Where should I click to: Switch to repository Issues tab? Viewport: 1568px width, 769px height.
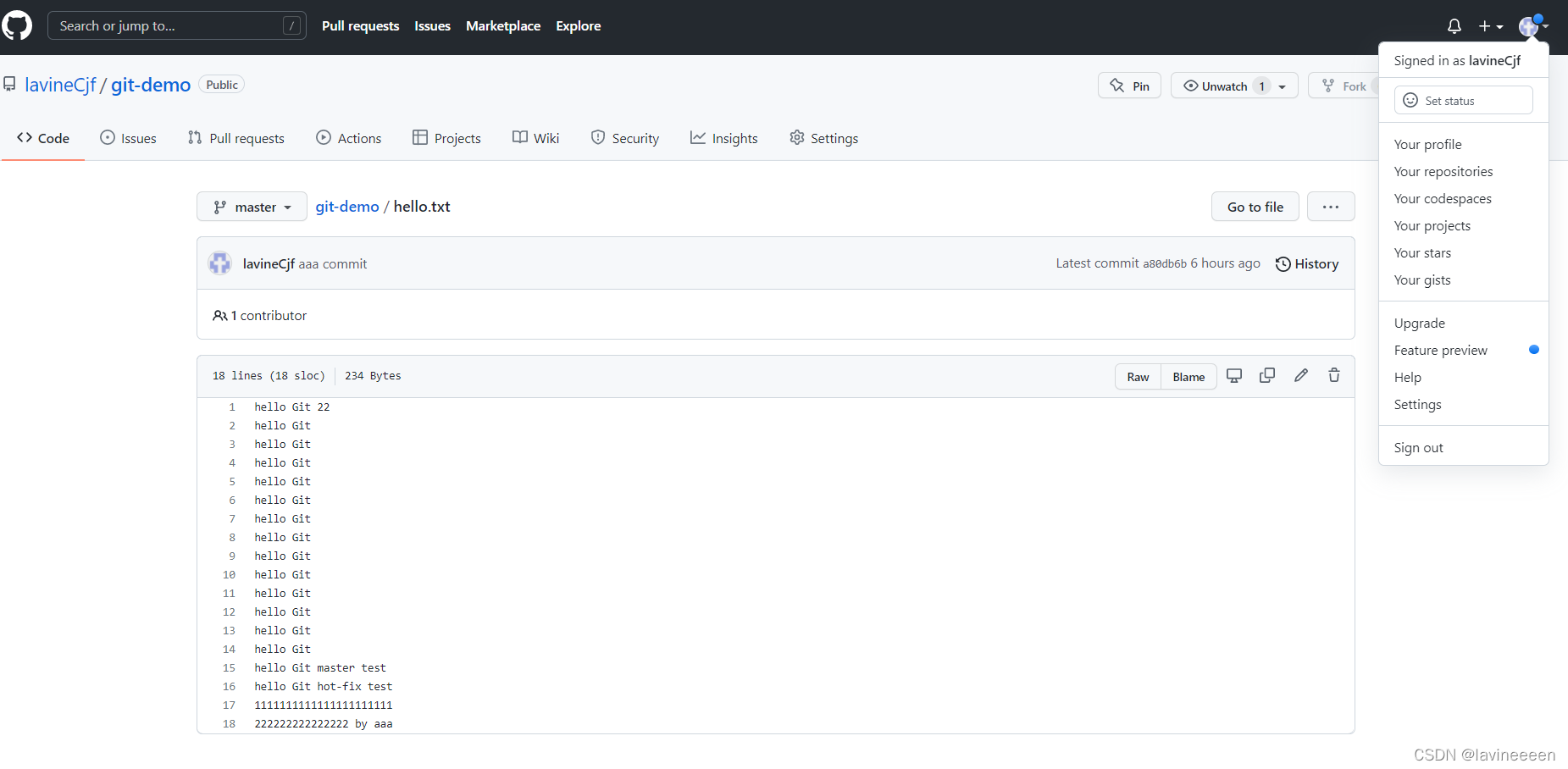tap(128, 138)
